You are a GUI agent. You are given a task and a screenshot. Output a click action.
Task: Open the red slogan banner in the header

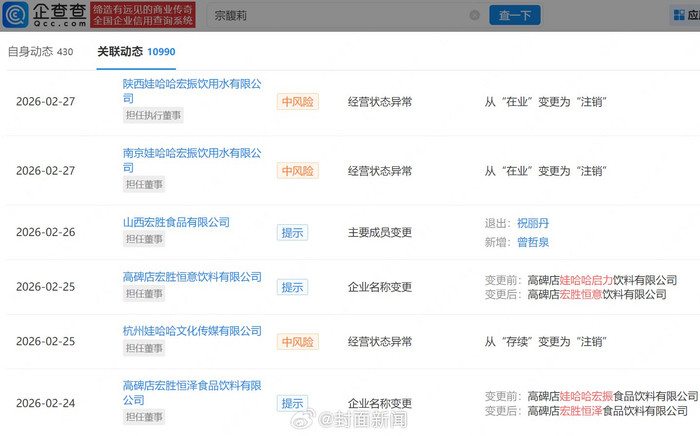click(143, 15)
